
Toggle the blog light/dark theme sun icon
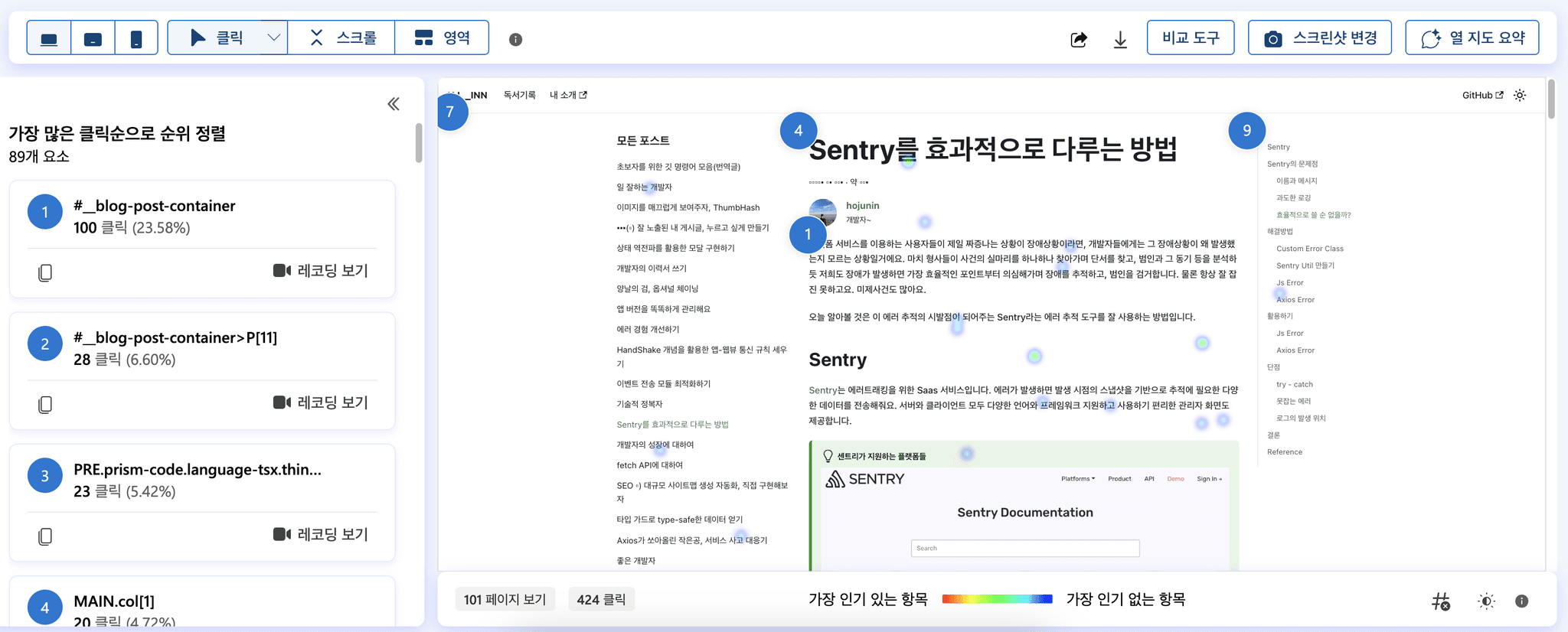(x=1520, y=95)
